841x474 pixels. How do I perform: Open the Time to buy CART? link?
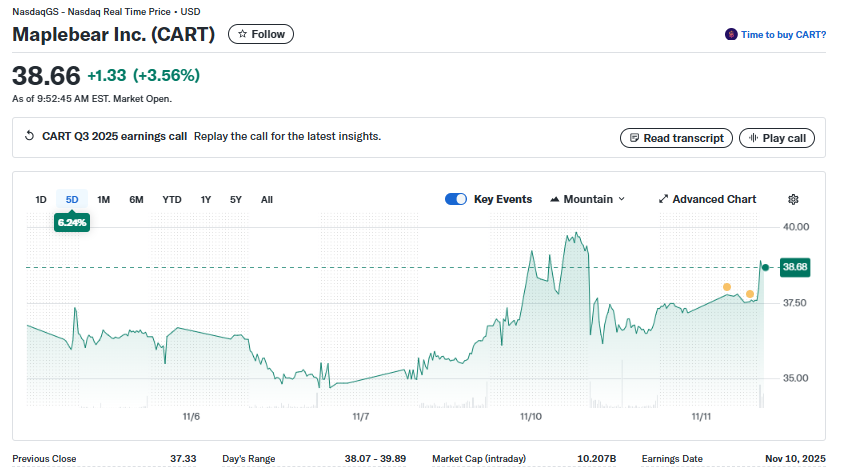pyautogui.click(x=783, y=34)
